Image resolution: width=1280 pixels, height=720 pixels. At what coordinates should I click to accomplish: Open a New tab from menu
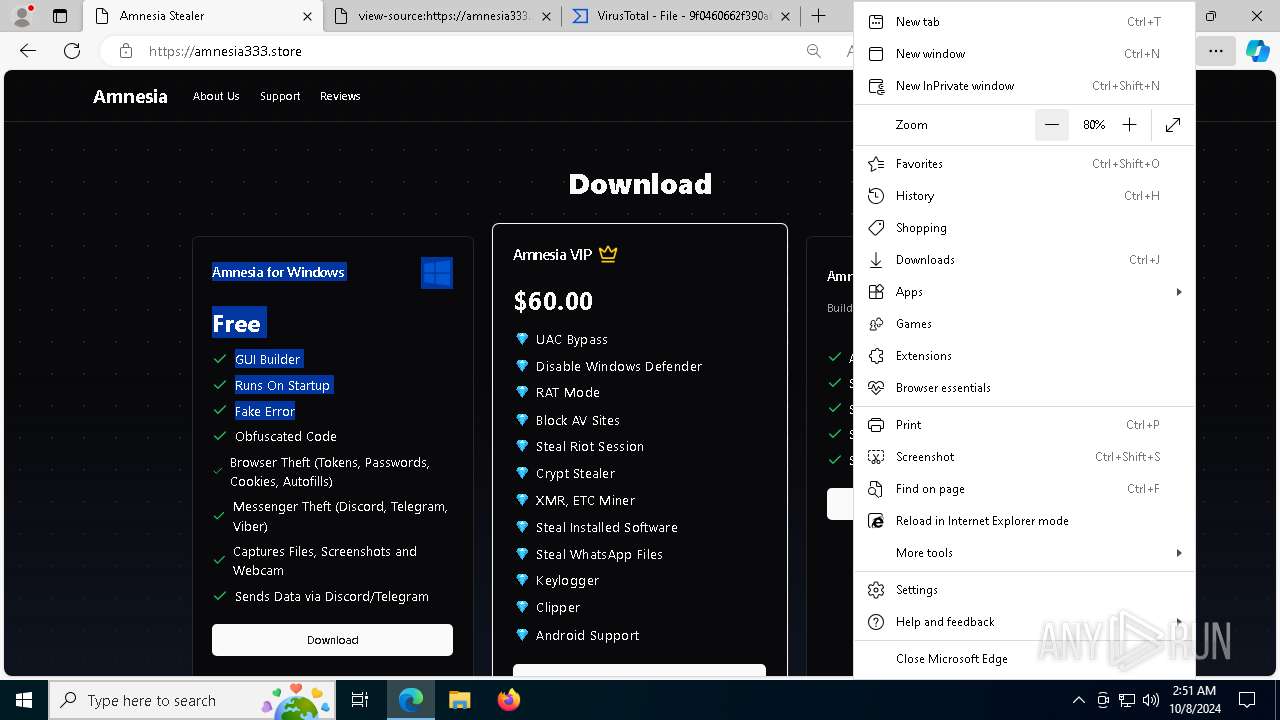coord(1024,22)
